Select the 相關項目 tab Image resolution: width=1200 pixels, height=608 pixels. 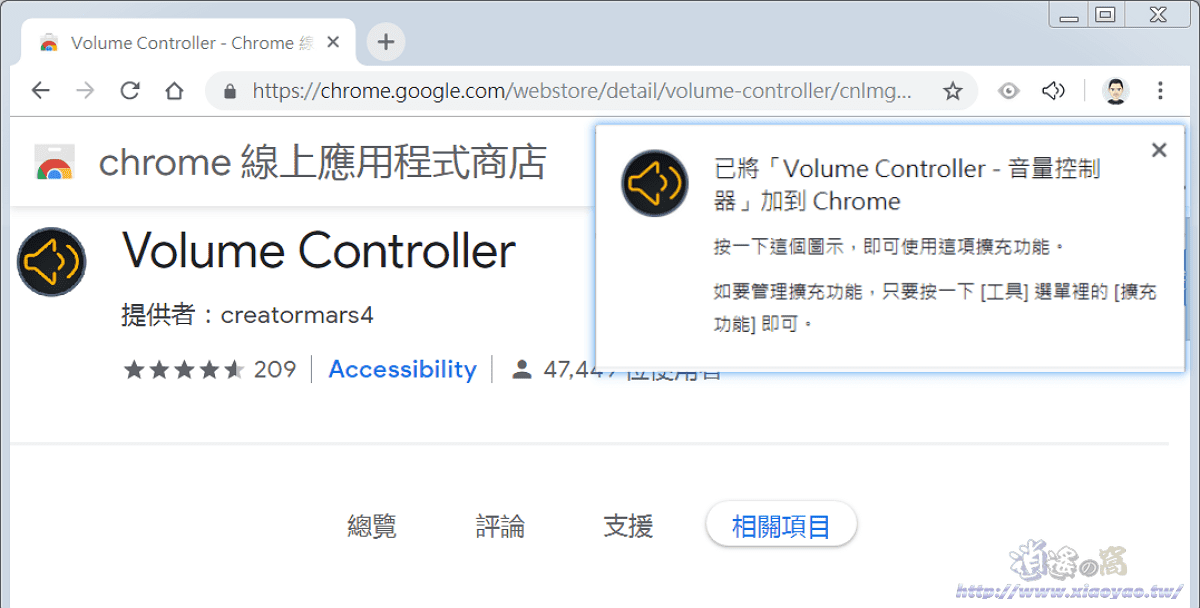pyautogui.click(x=781, y=526)
